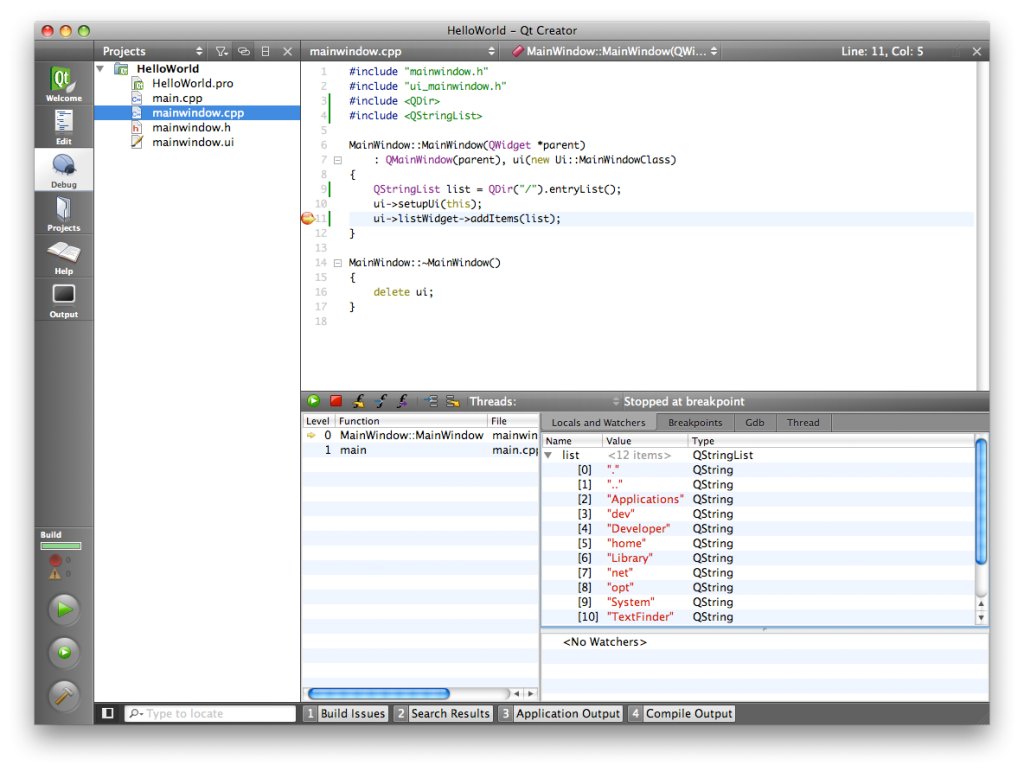Select main.cpp in the project tree
This screenshot has height=772, width=1024.
pos(177,98)
